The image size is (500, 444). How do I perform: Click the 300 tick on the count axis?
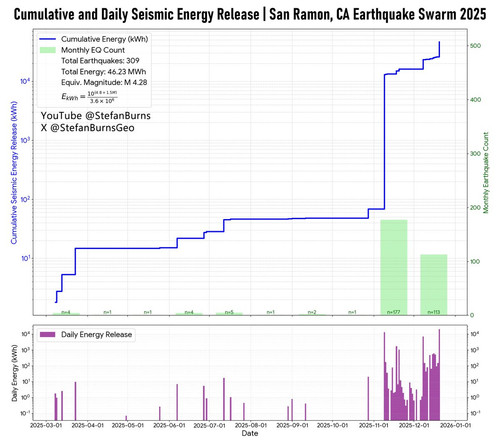(475, 154)
